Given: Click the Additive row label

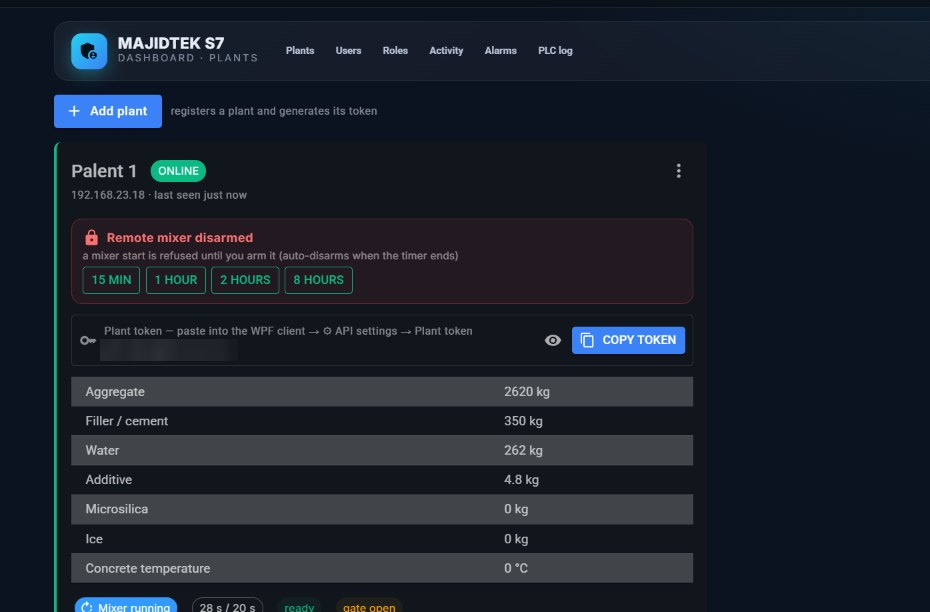Looking at the screenshot, I should click(109, 480).
